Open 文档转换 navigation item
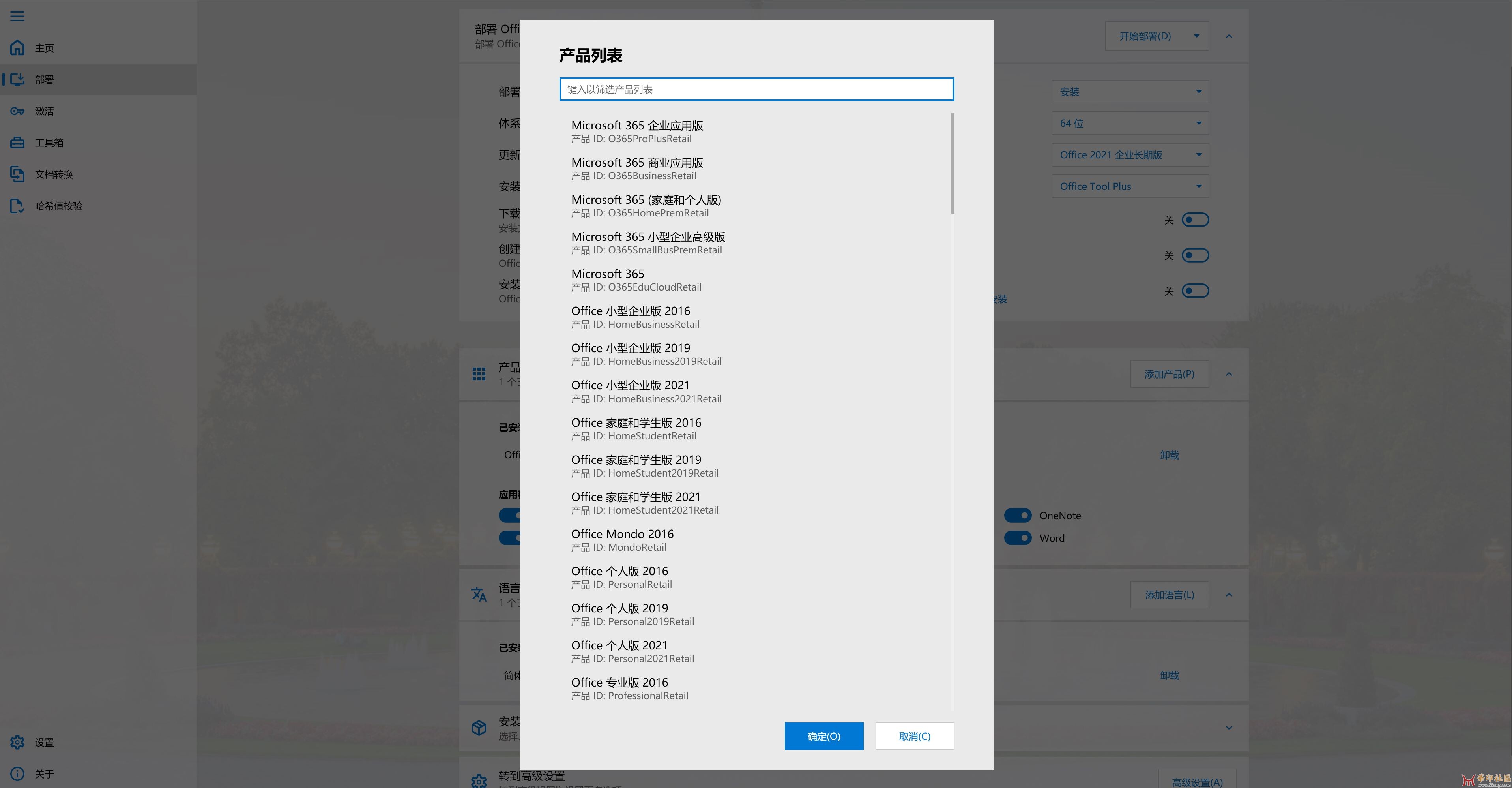This screenshot has width=1512, height=788. coord(98,174)
